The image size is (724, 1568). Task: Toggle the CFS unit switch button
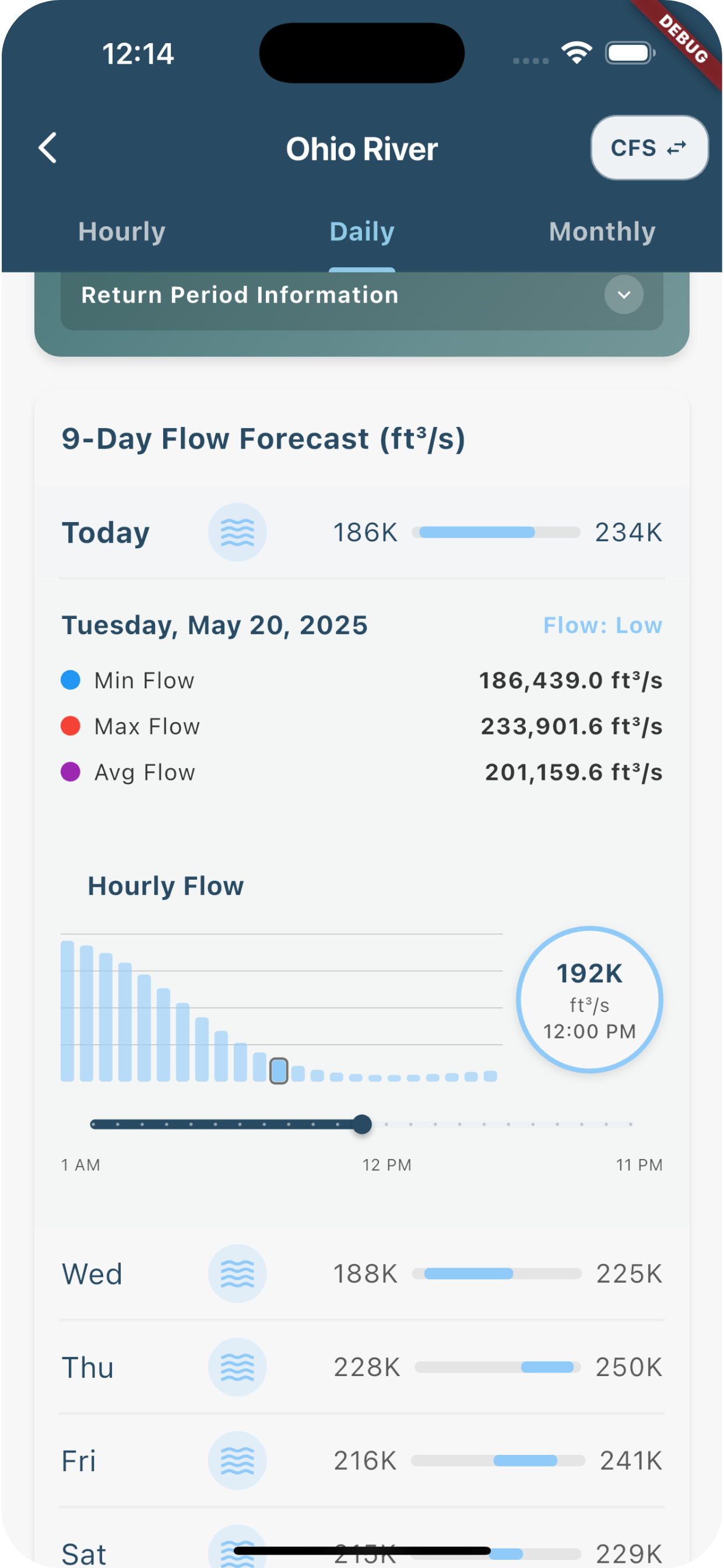coord(649,148)
